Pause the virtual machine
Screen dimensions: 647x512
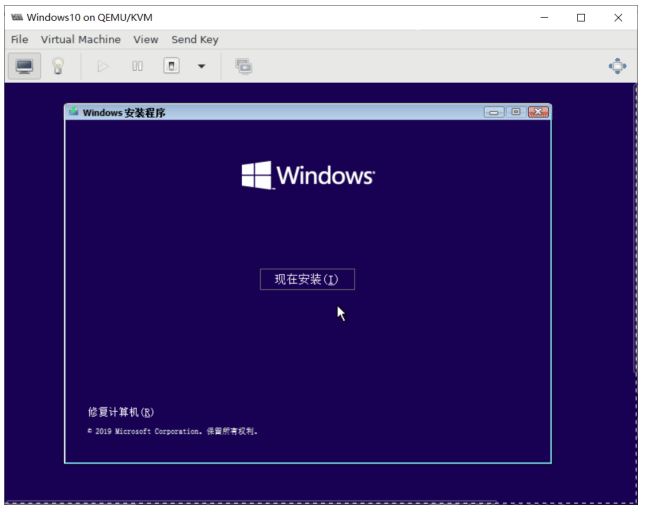point(137,66)
